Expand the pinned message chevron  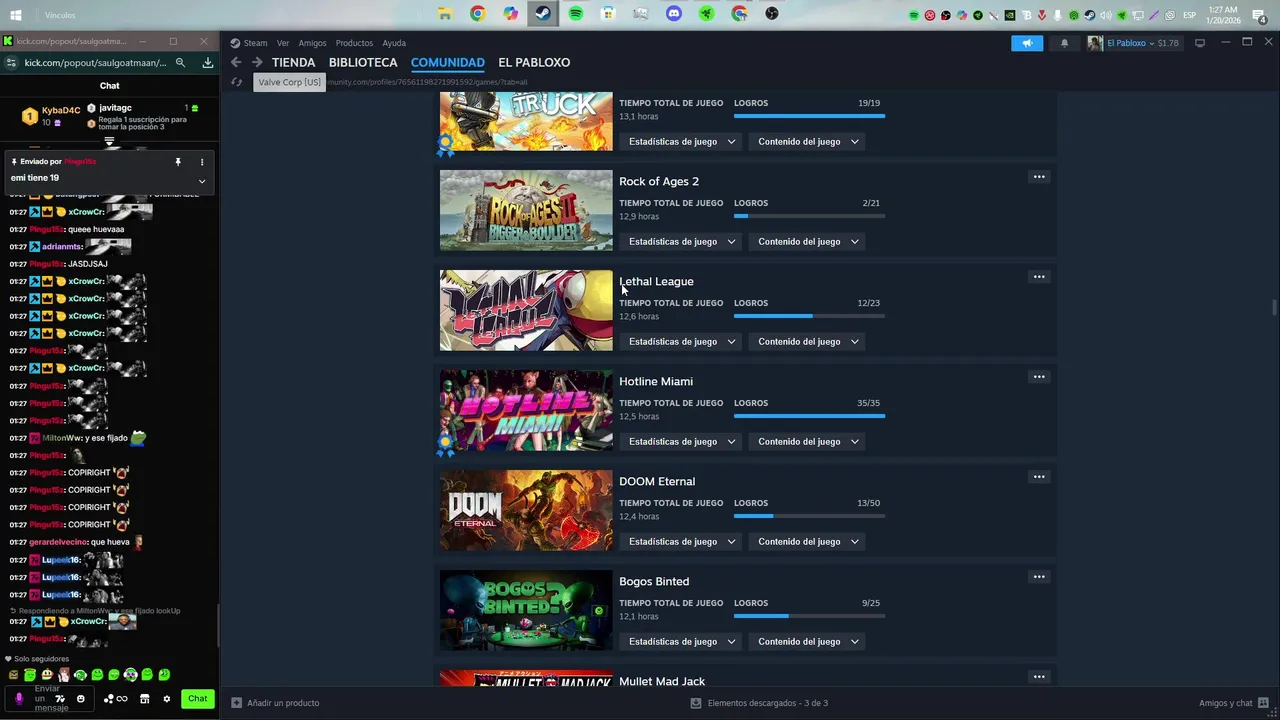(202, 181)
